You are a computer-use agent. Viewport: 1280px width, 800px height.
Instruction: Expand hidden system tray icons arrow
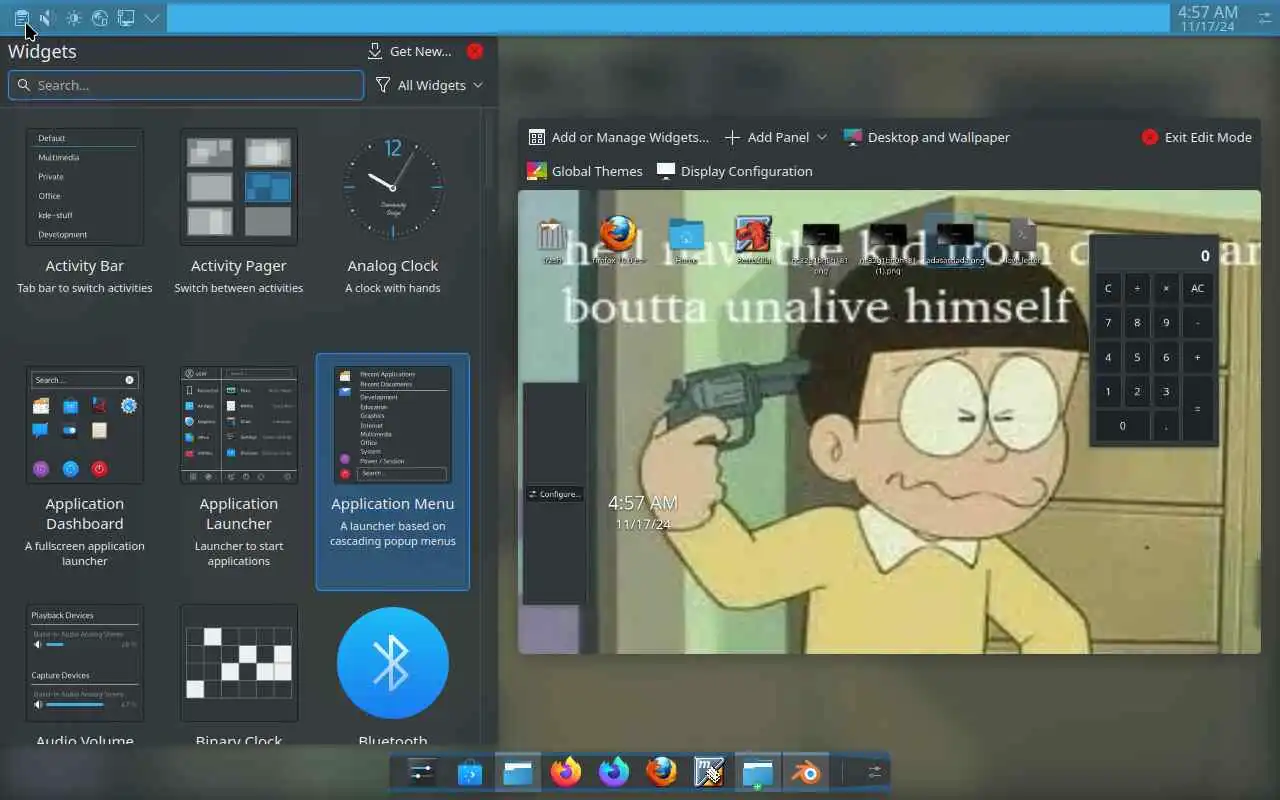(152, 18)
